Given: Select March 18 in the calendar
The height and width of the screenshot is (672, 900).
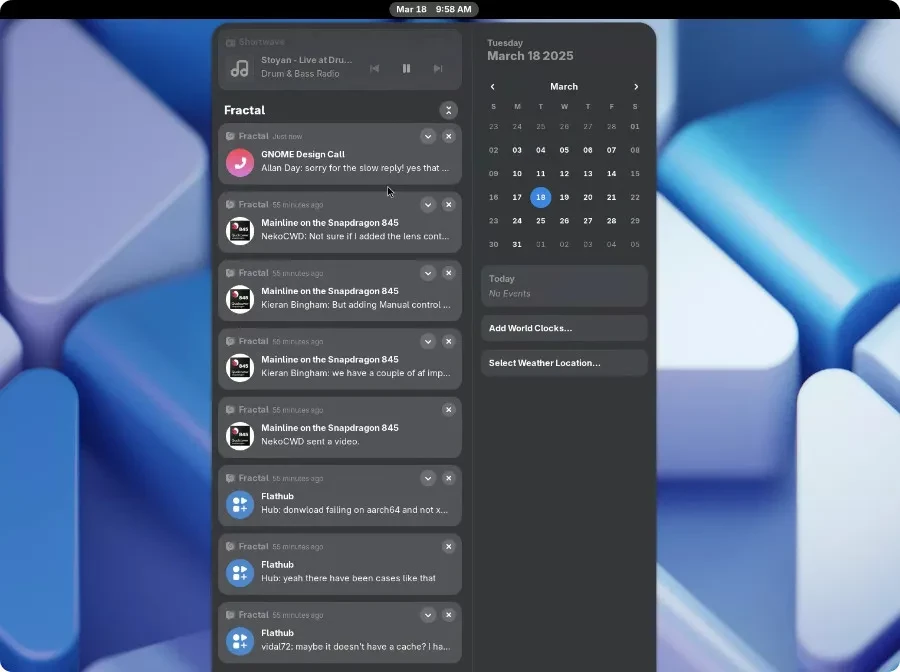Looking at the screenshot, I should coord(540,197).
